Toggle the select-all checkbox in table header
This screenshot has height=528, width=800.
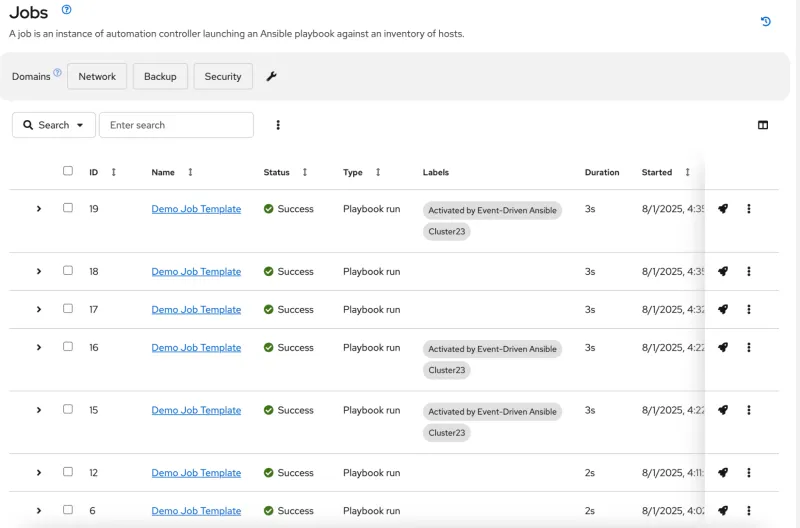68,171
